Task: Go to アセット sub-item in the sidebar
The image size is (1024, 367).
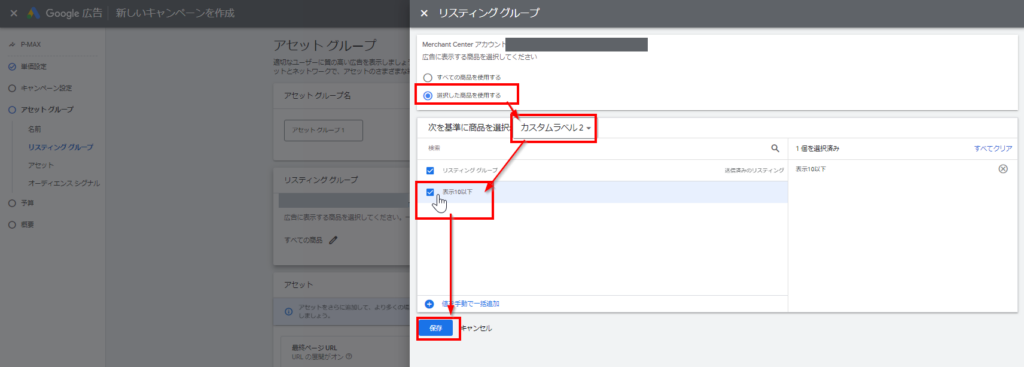Action: pyautogui.click(x=41, y=166)
